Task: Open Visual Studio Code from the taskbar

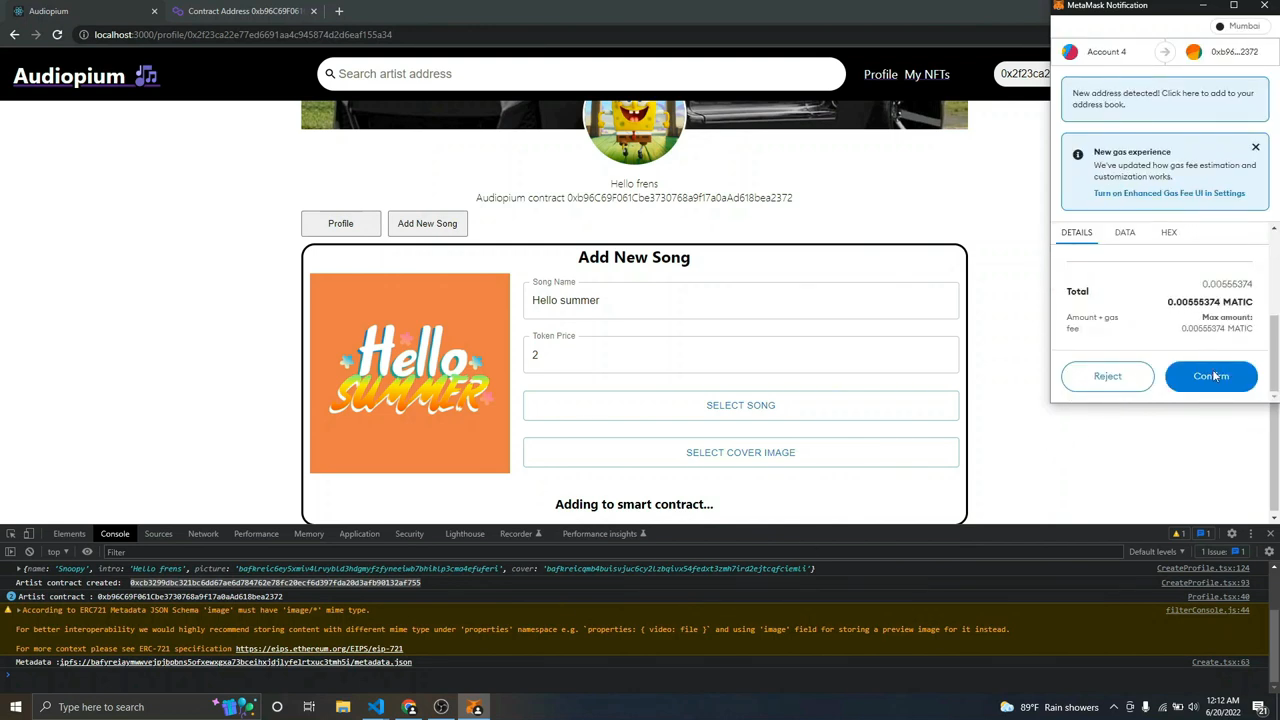Action: [x=376, y=707]
